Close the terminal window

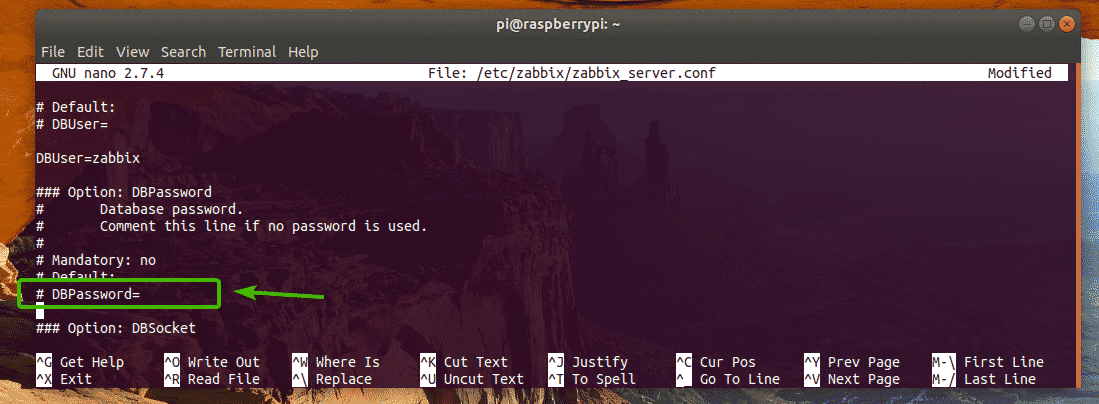tap(1067, 25)
